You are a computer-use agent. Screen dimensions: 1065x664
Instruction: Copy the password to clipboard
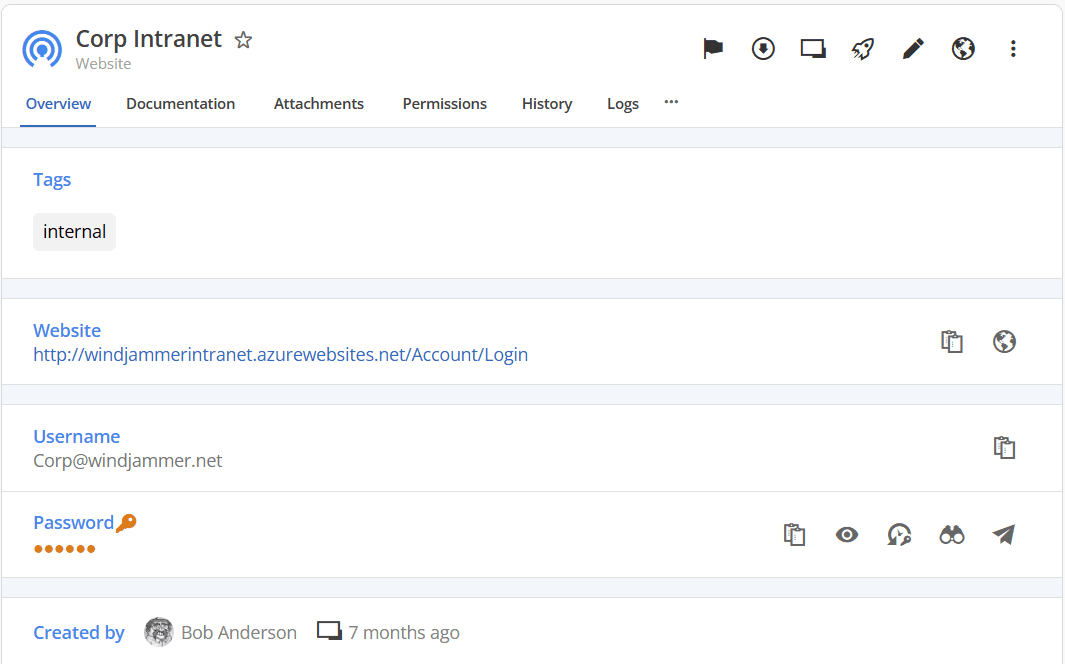point(794,535)
